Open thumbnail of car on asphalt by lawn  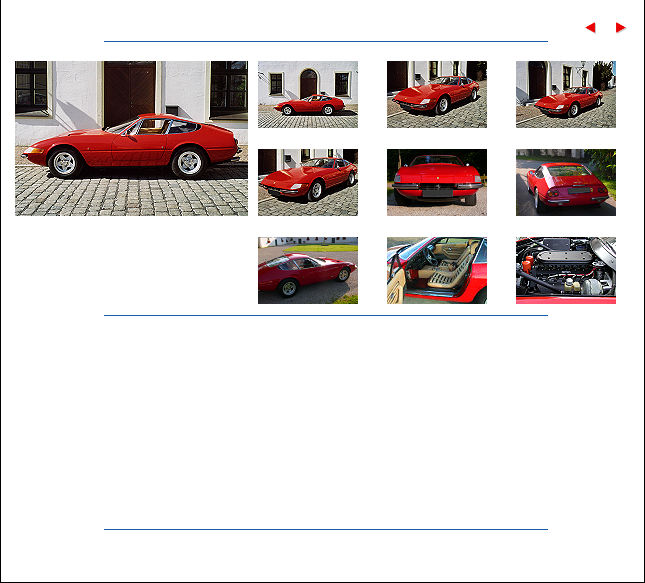coord(308,270)
